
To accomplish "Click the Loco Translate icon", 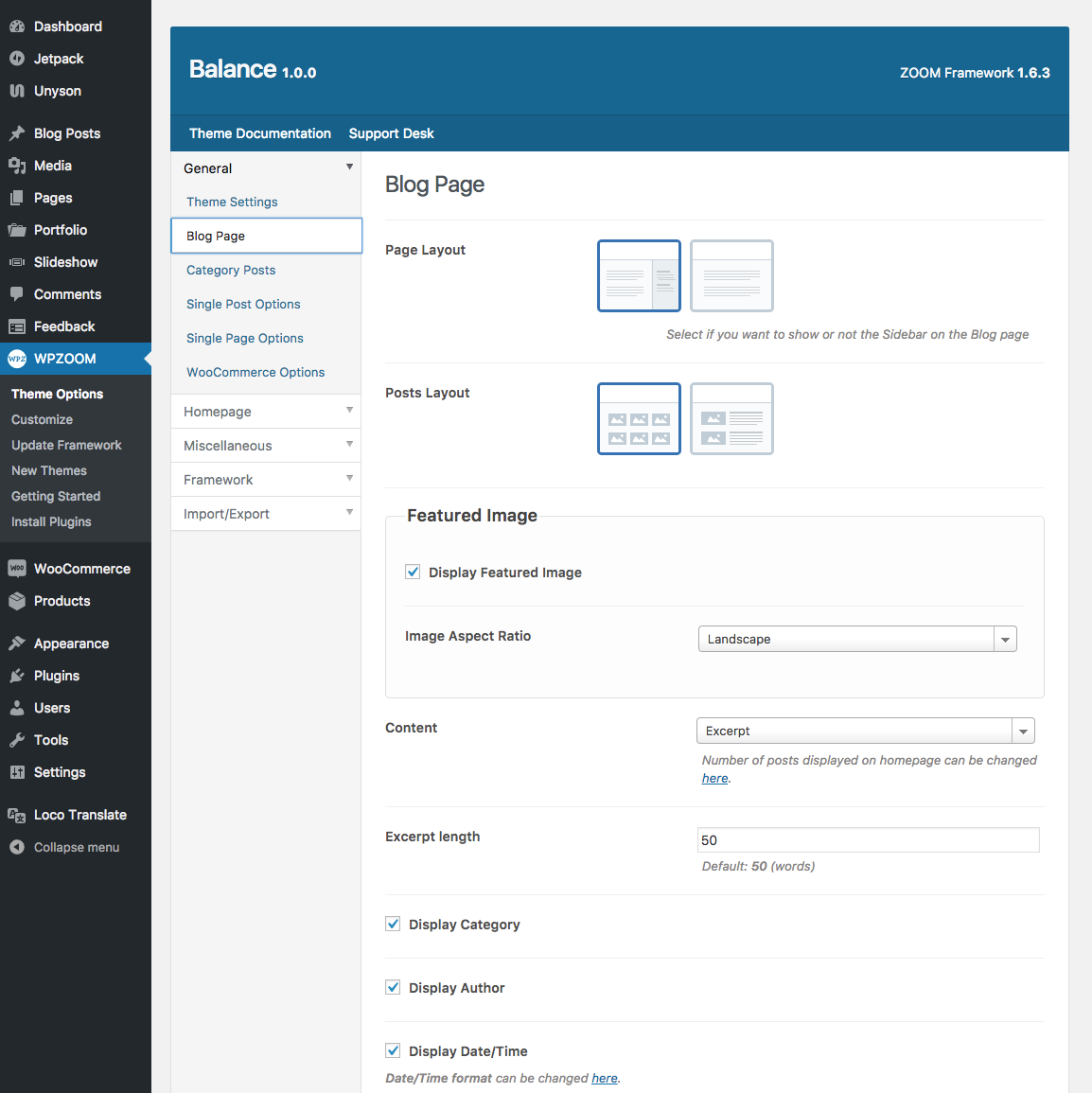I will pyautogui.click(x=17, y=815).
